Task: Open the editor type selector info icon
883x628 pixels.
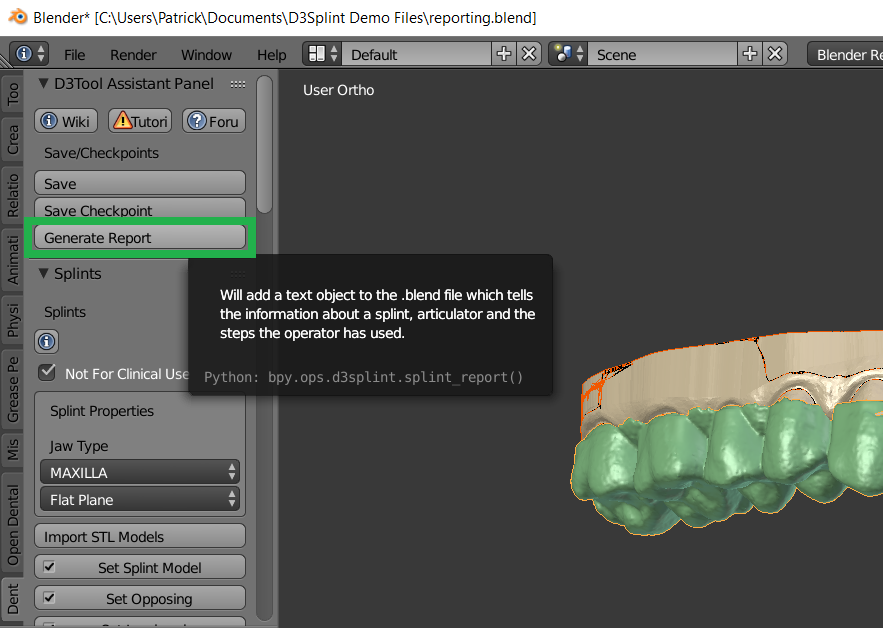Action: point(29,54)
